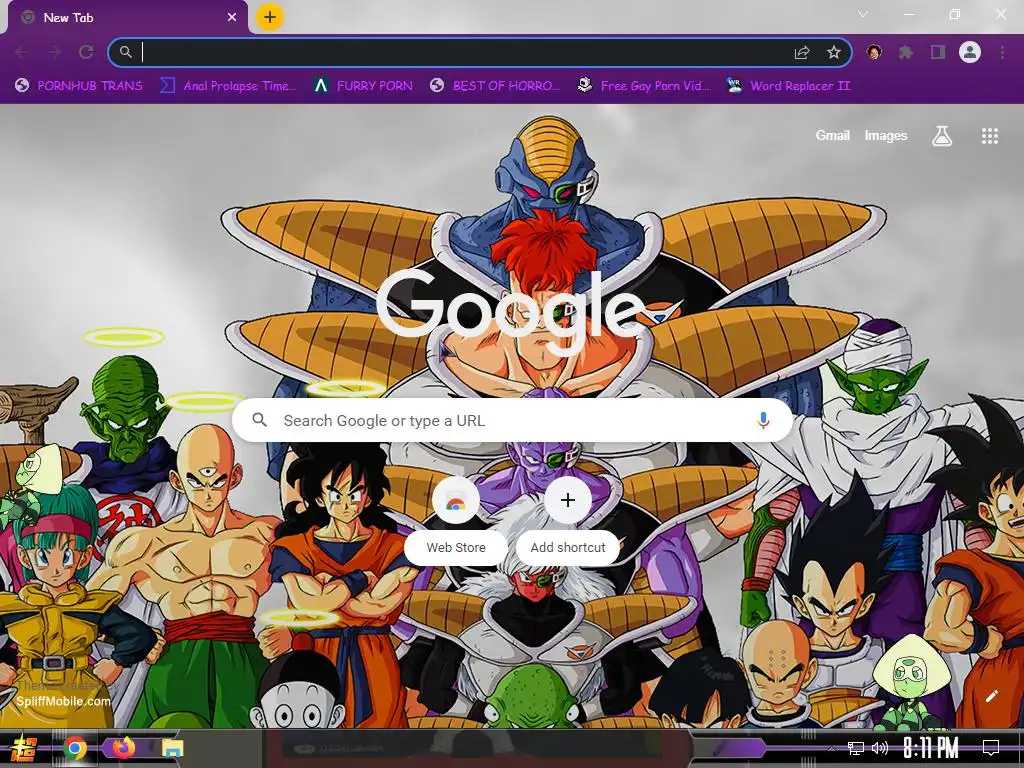Click the 8:11 PM taskbar clock
Viewport: 1024px width, 768px height.
pos(931,748)
